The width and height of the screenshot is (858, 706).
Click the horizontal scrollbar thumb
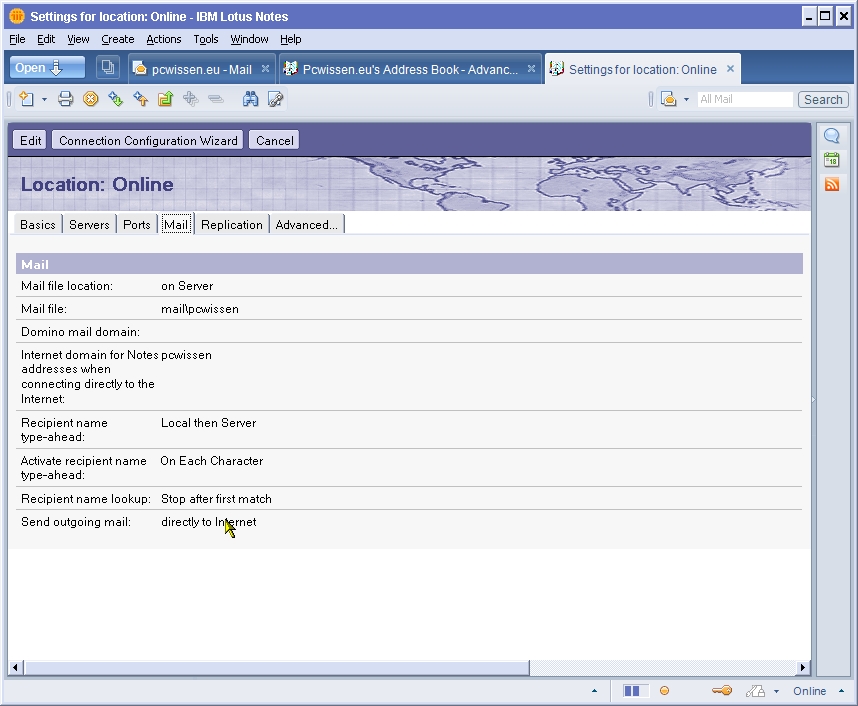point(276,667)
